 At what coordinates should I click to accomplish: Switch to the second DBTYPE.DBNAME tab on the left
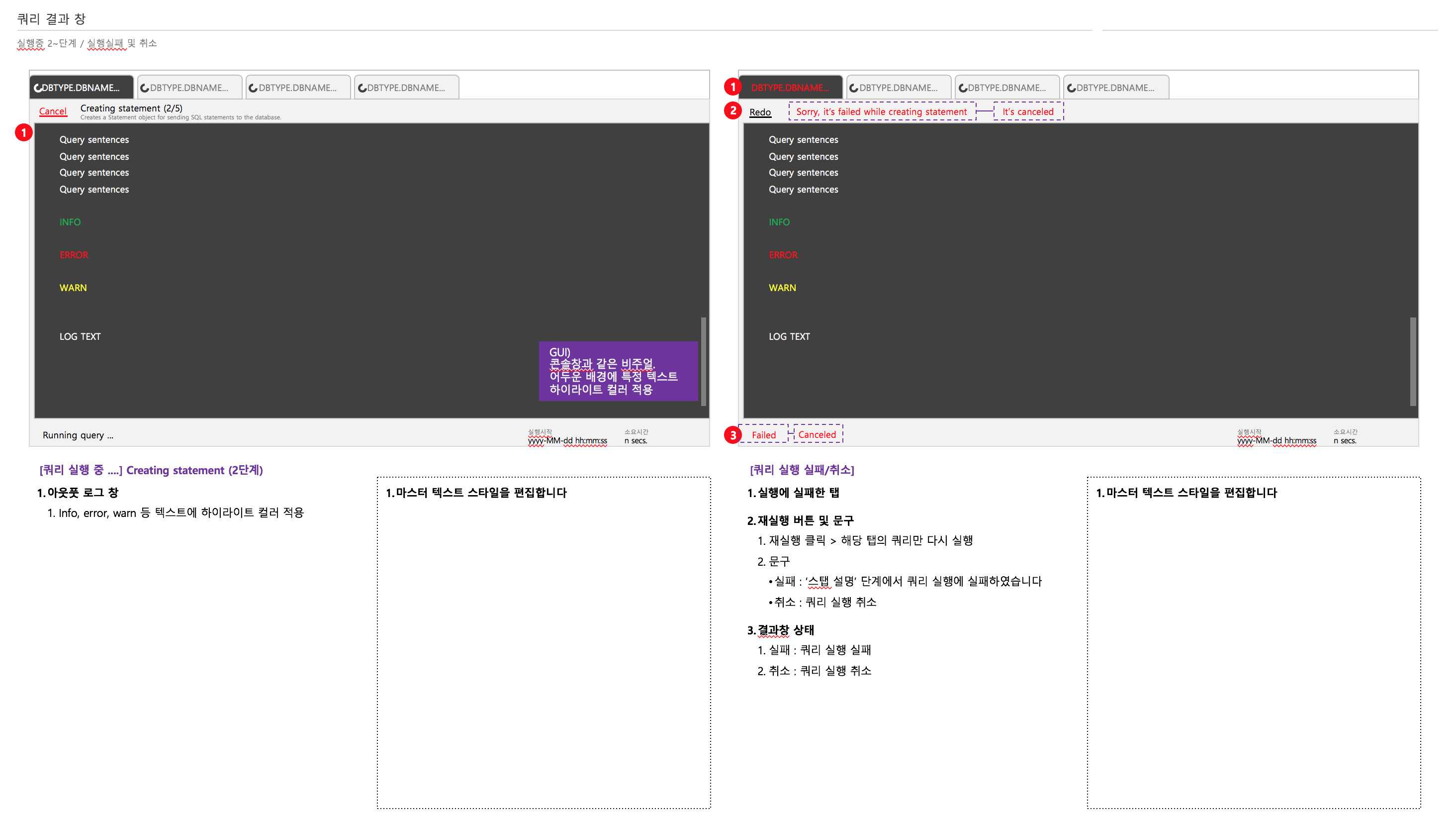click(189, 87)
